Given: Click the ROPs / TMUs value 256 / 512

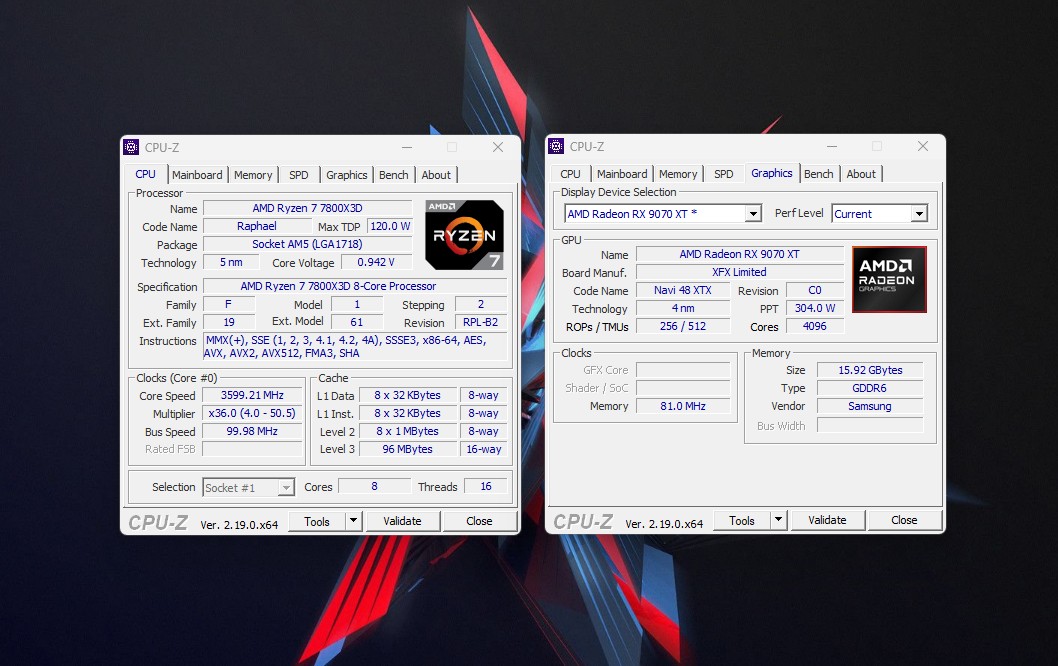Looking at the screenshot, I should (x=683, y=327).
